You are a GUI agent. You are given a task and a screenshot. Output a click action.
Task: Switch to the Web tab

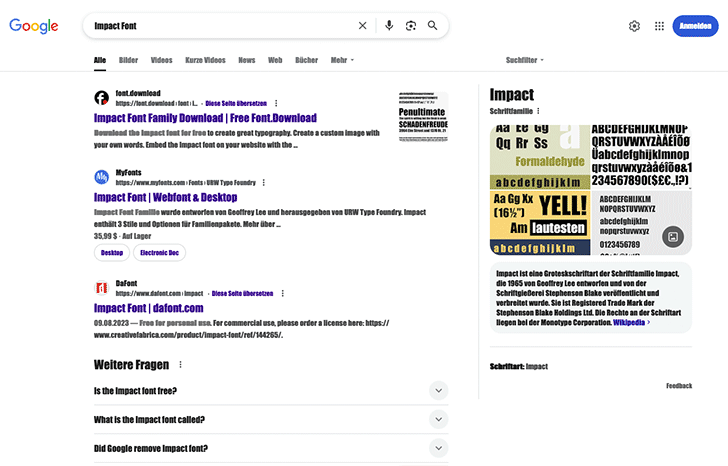tap(275, 60)
